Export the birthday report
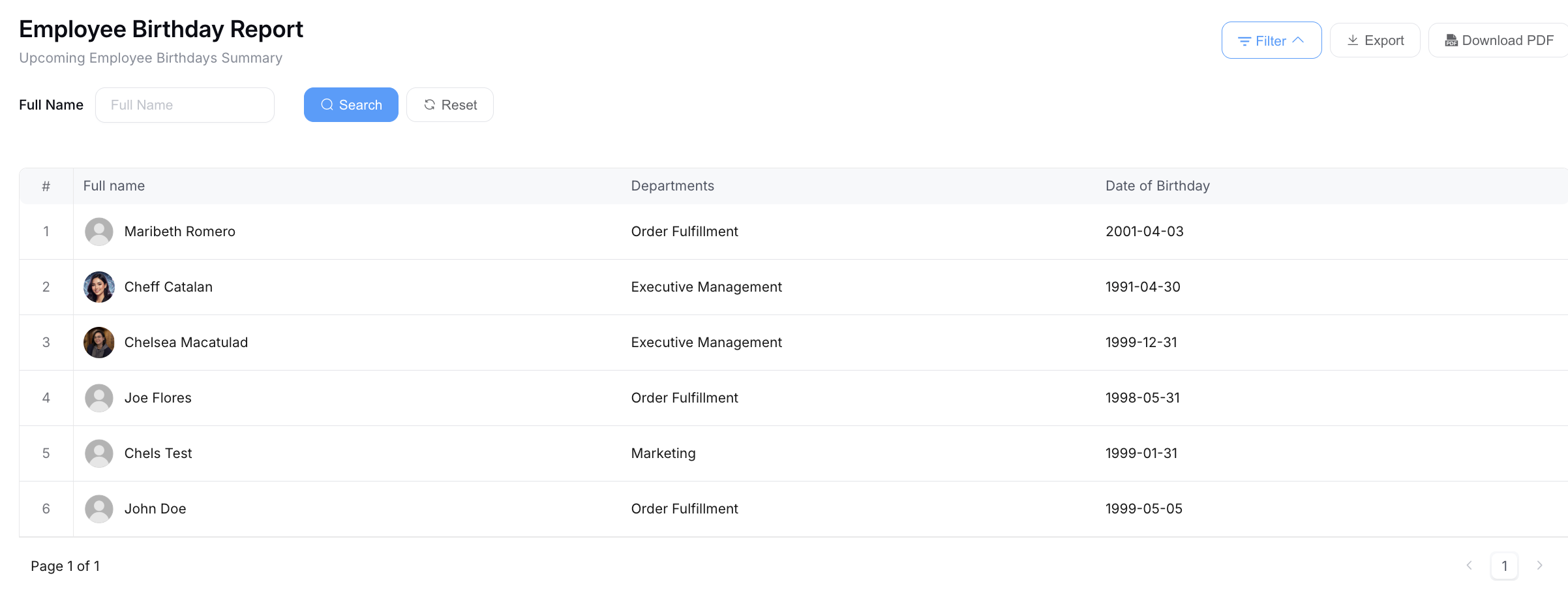Image resolution: width=1568 pixels, height=612 pixels. click(1375, 40)
